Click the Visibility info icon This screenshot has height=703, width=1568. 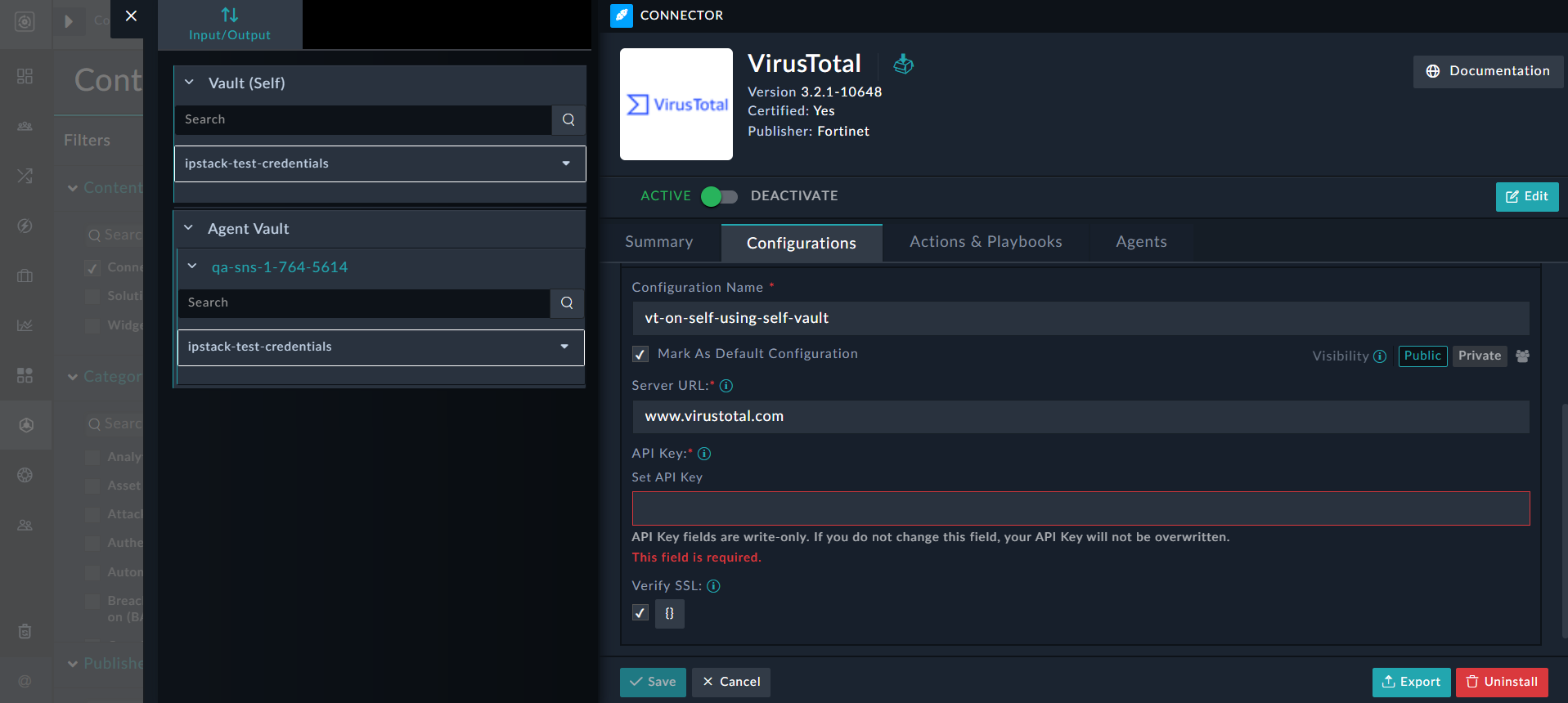(x=1380, y=356)
